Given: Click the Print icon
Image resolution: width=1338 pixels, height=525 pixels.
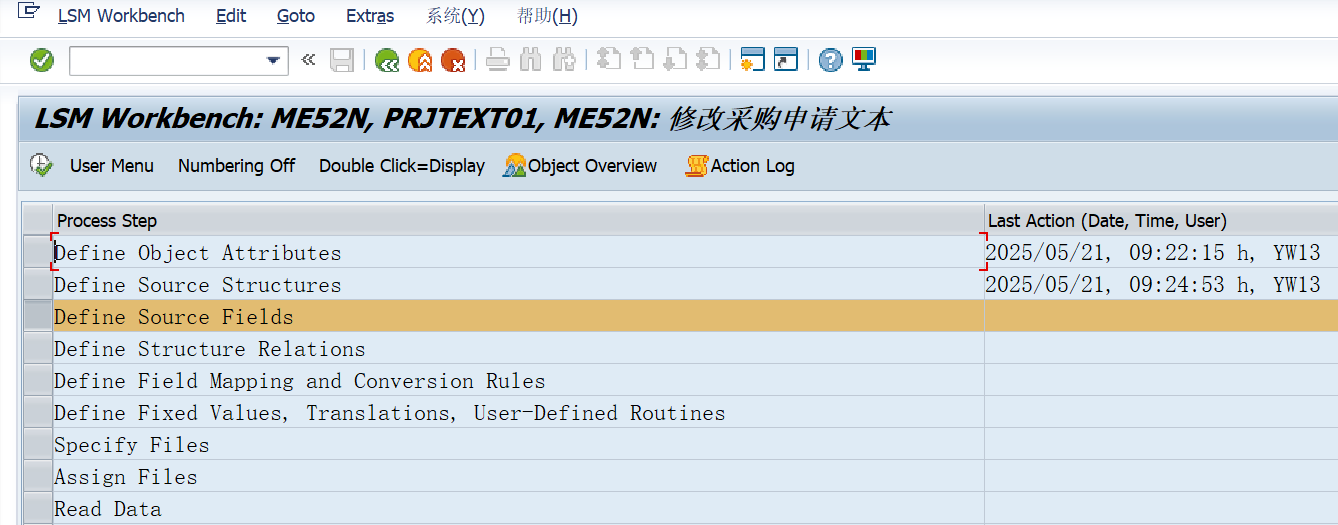Looking at the screenshot, I should click(498, 61).
